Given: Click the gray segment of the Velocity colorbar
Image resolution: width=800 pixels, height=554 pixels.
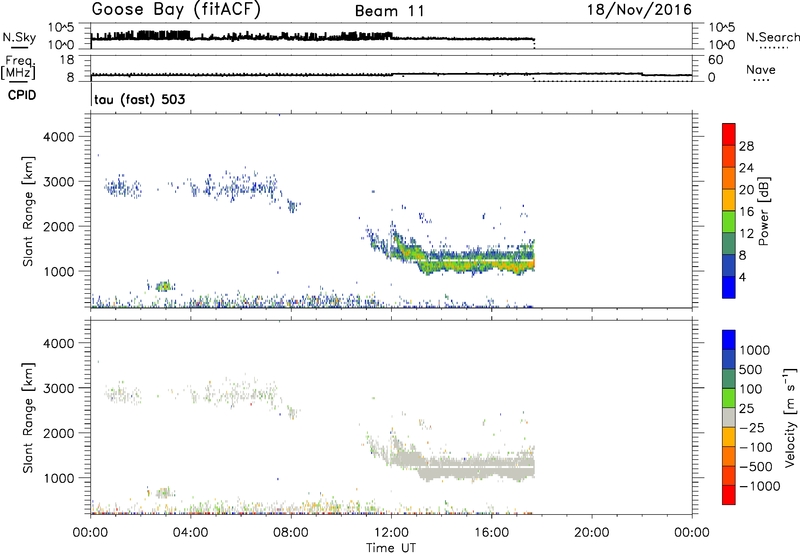Looking at the screenshot, I should (x=729, y=417).
